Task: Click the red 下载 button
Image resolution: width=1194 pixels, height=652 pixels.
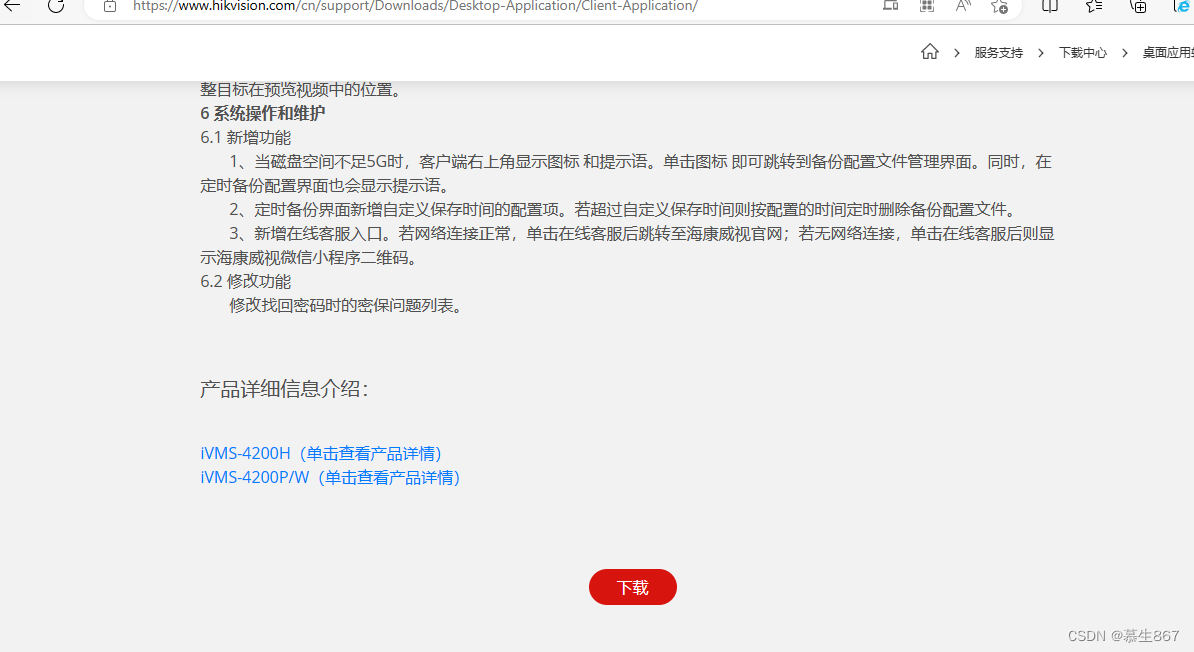Action: pyautogui.click(x=633, y=587)
